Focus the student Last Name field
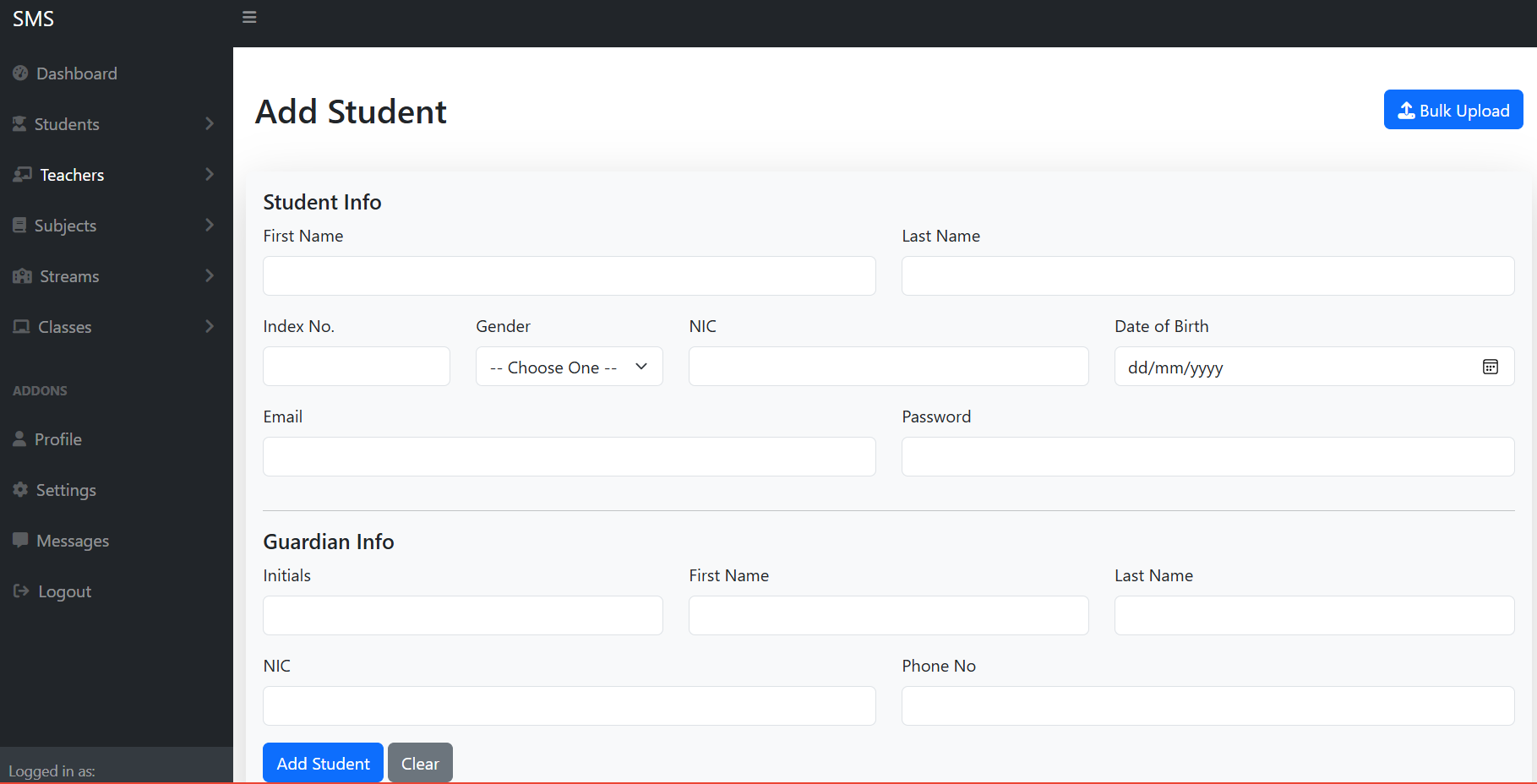This screenshot has height=784, width=1537. point(1207,276)
